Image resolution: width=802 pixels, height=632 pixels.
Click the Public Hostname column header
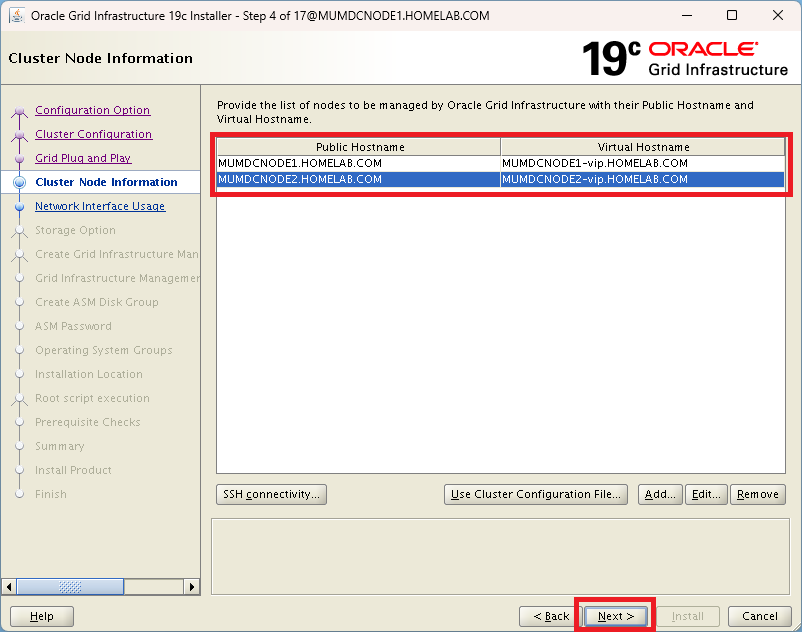[359, 147]
